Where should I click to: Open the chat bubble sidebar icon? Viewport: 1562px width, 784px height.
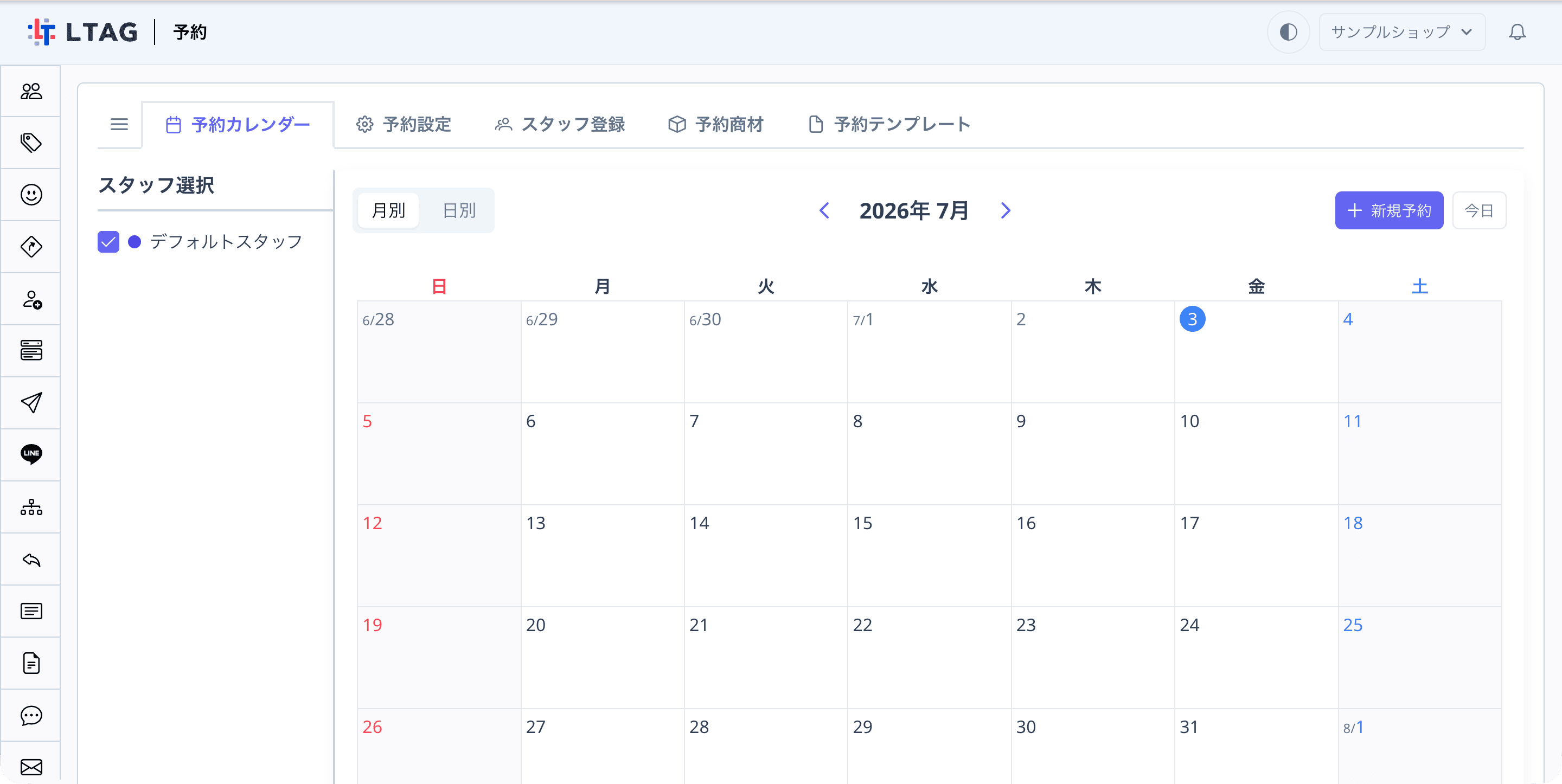coord(31,716)
